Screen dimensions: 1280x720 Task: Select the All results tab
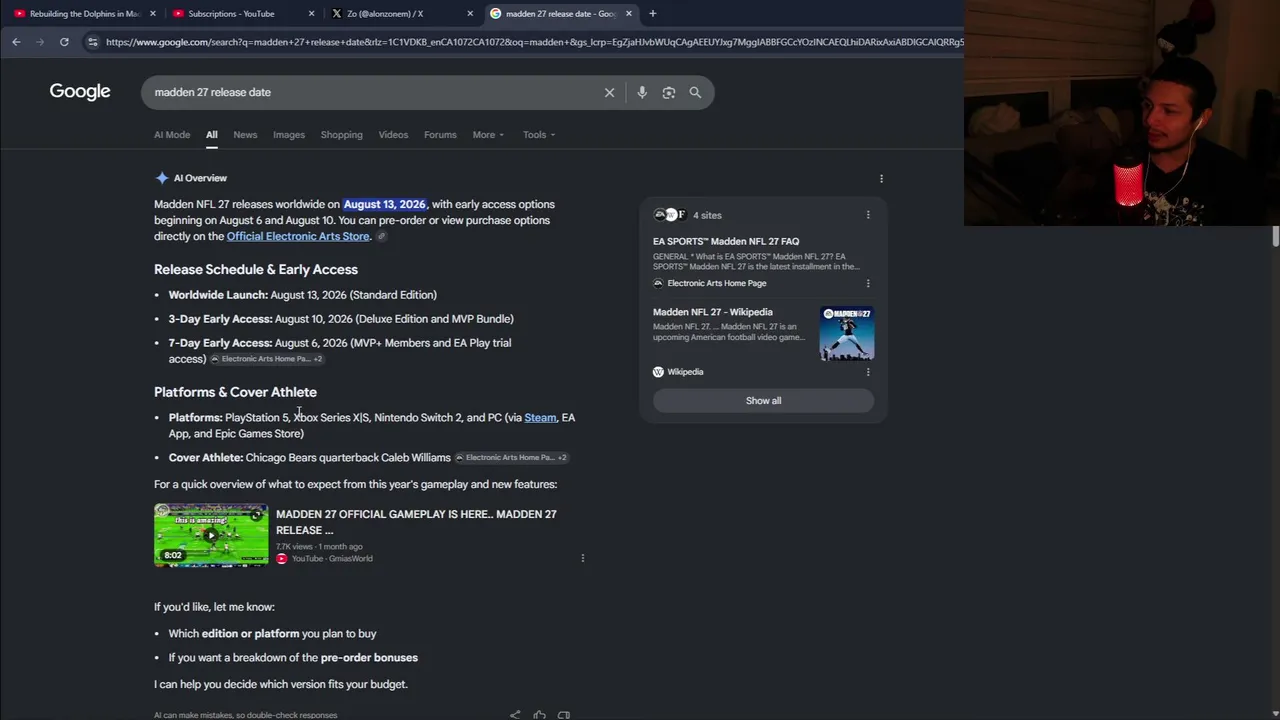(x=212, y=135)
